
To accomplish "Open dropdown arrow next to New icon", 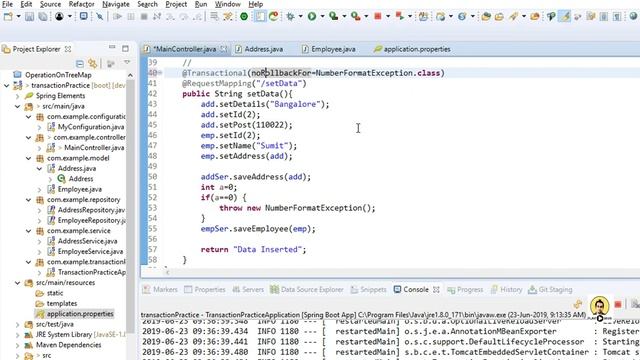I will click(x=18, y=16).
